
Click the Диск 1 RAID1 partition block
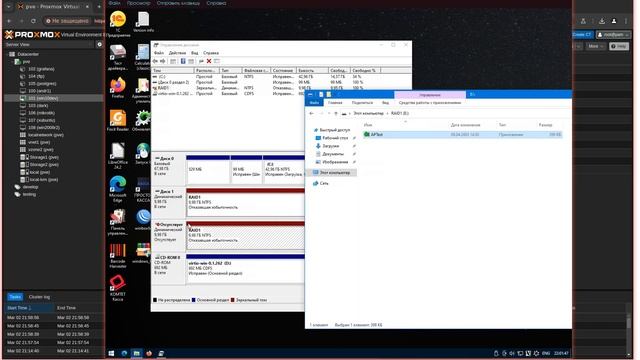(245, 202)
